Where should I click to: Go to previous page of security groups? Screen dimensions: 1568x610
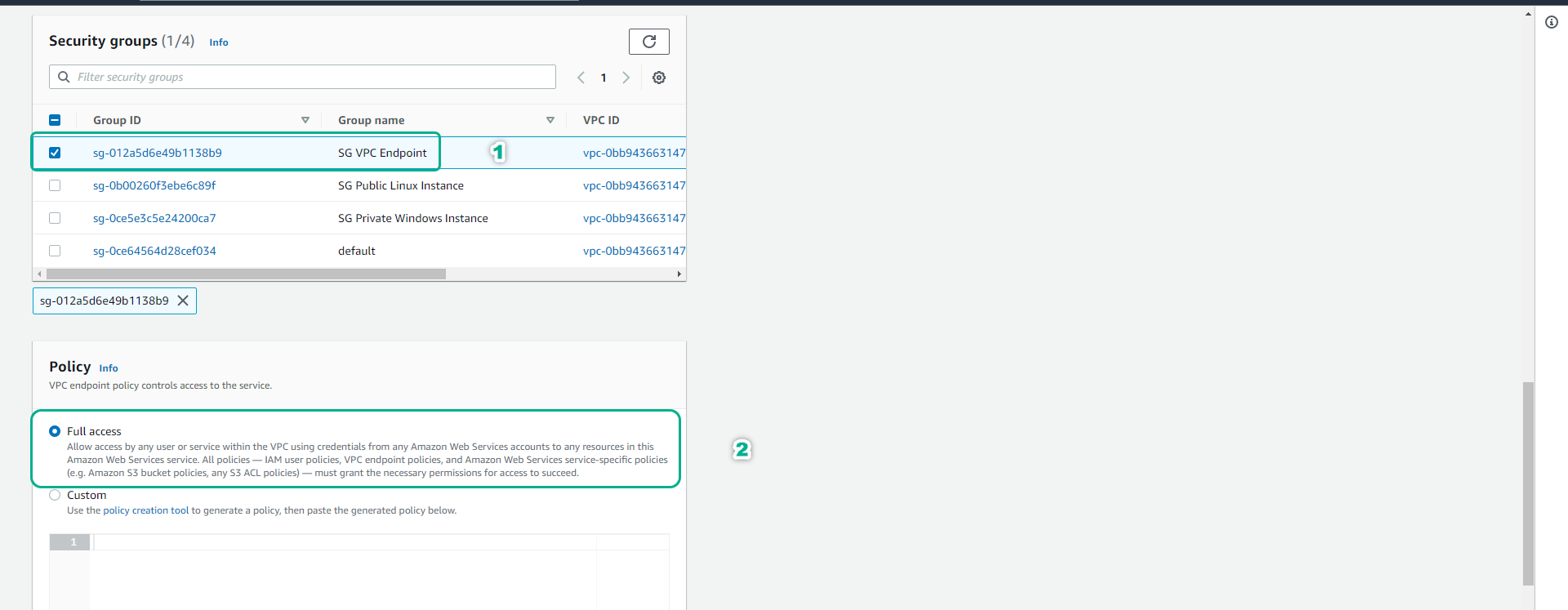click(581, 78)
